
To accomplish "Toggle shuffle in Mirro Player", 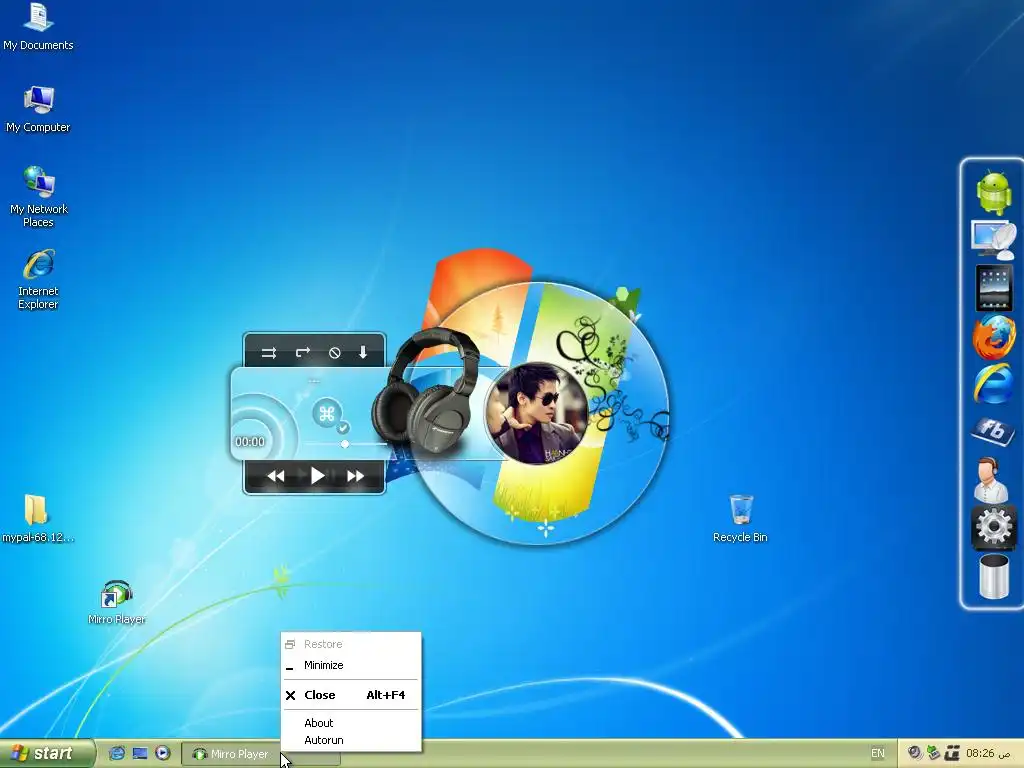I will [268, 353].
